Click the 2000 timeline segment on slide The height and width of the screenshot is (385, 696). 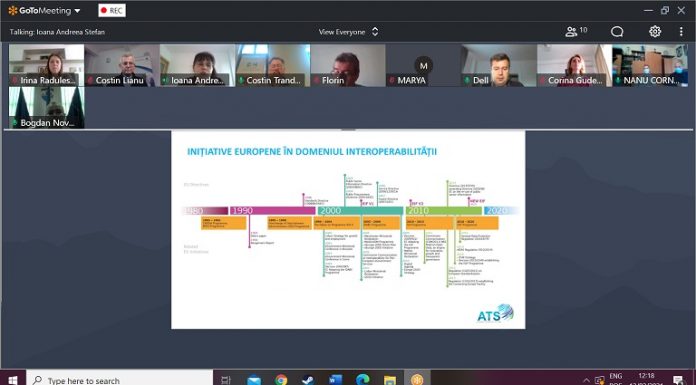(x=360, y=210)
